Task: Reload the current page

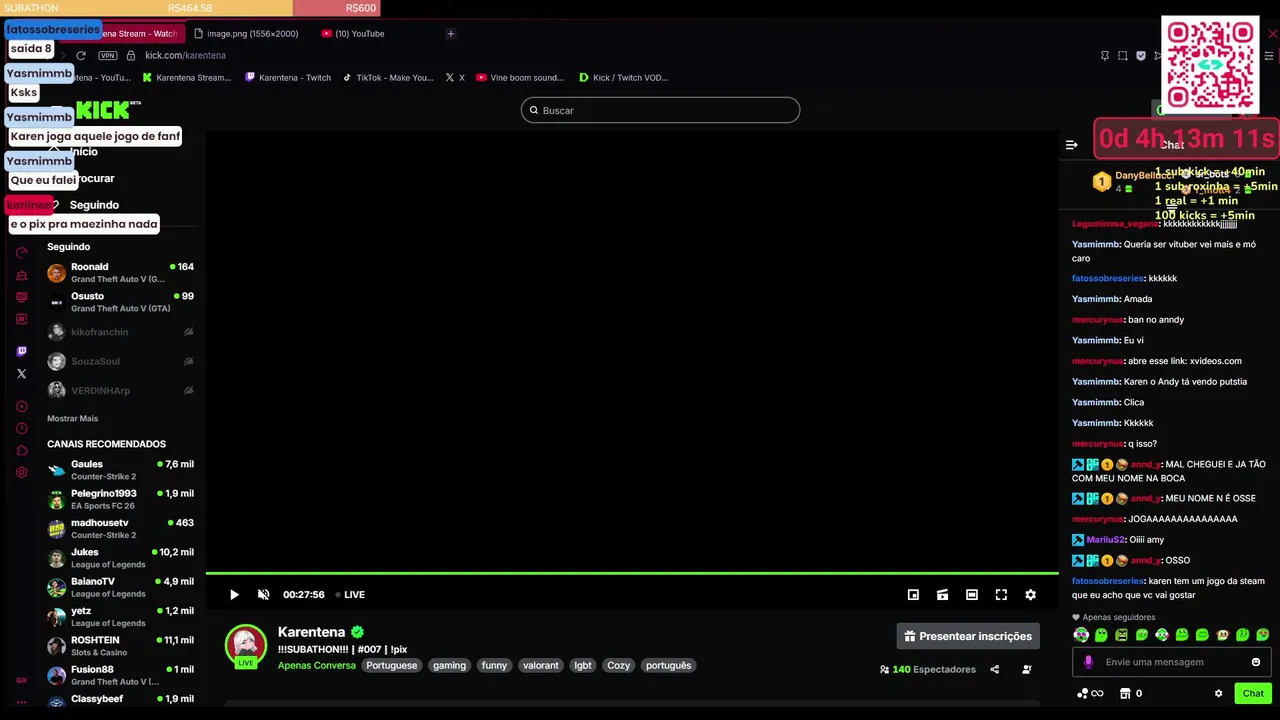Action: pos(81,56)
